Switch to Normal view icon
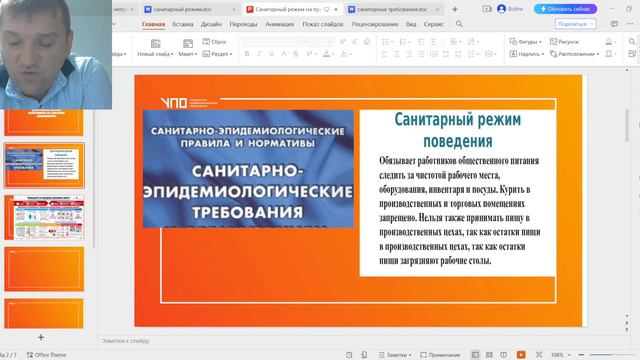This screenshot has height=360, width=640. (475, 355)
